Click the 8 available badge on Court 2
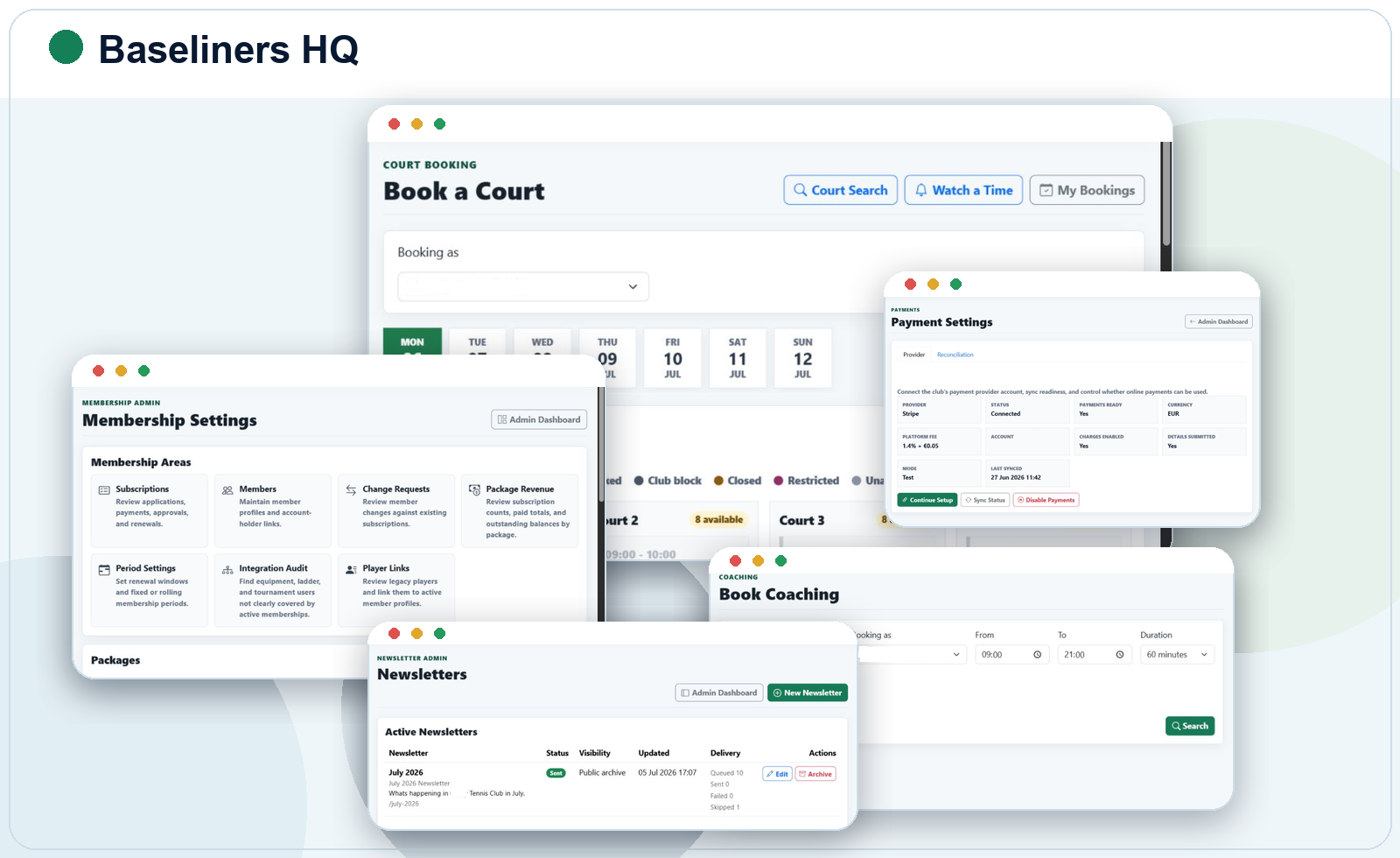Viewport: 1400px width, 858px height. pos(718,519)
